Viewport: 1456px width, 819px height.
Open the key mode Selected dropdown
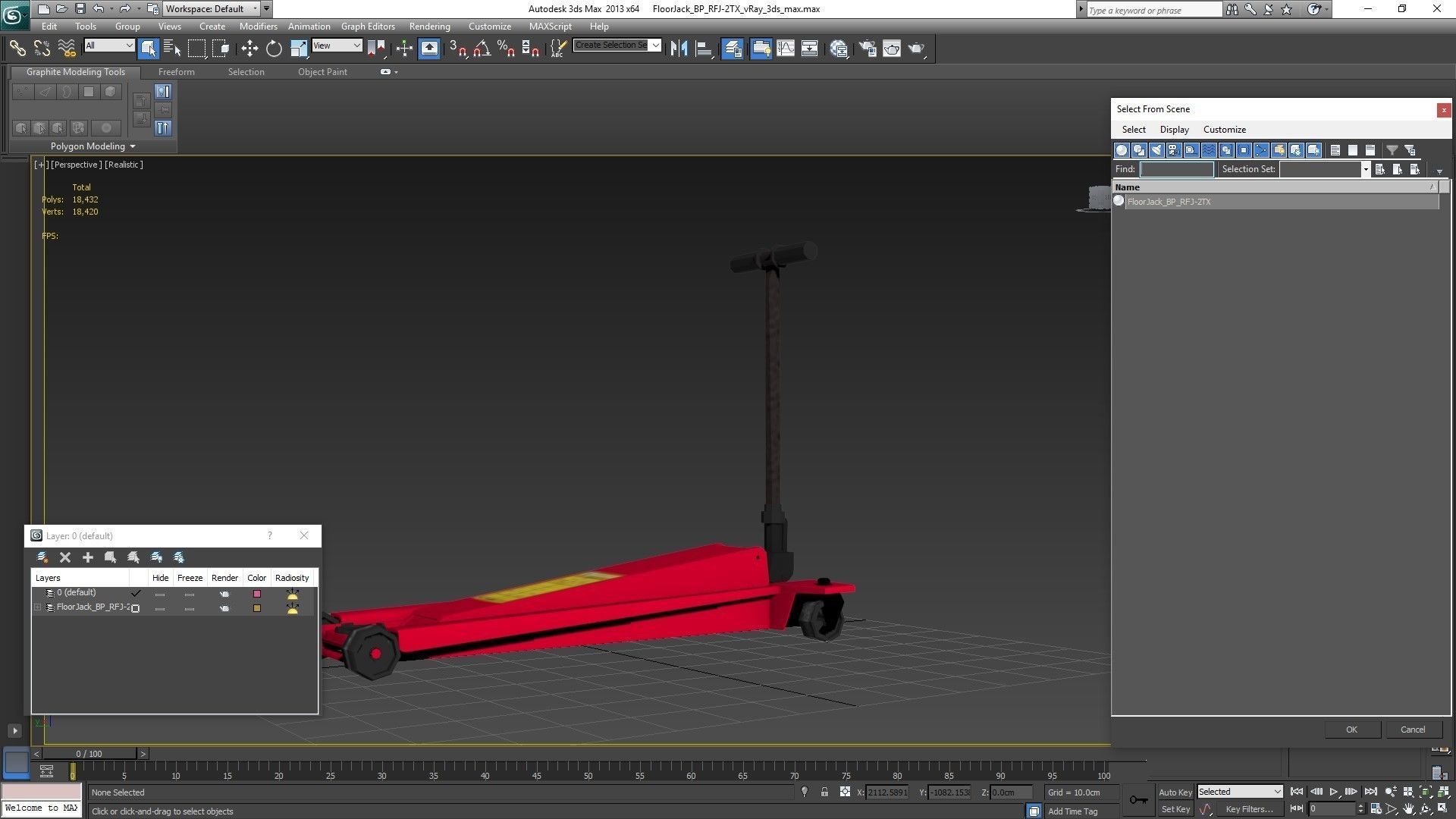point(1239,792)
